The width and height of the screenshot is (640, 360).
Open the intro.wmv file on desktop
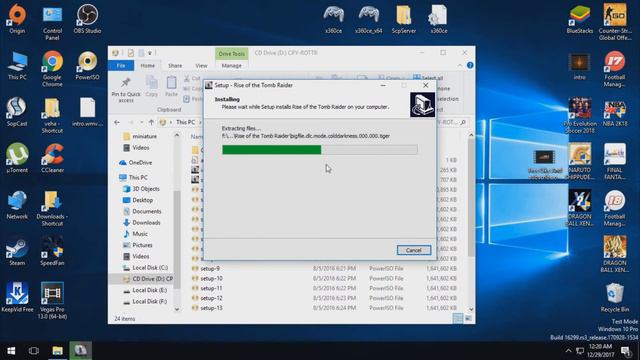click(87, 112)
